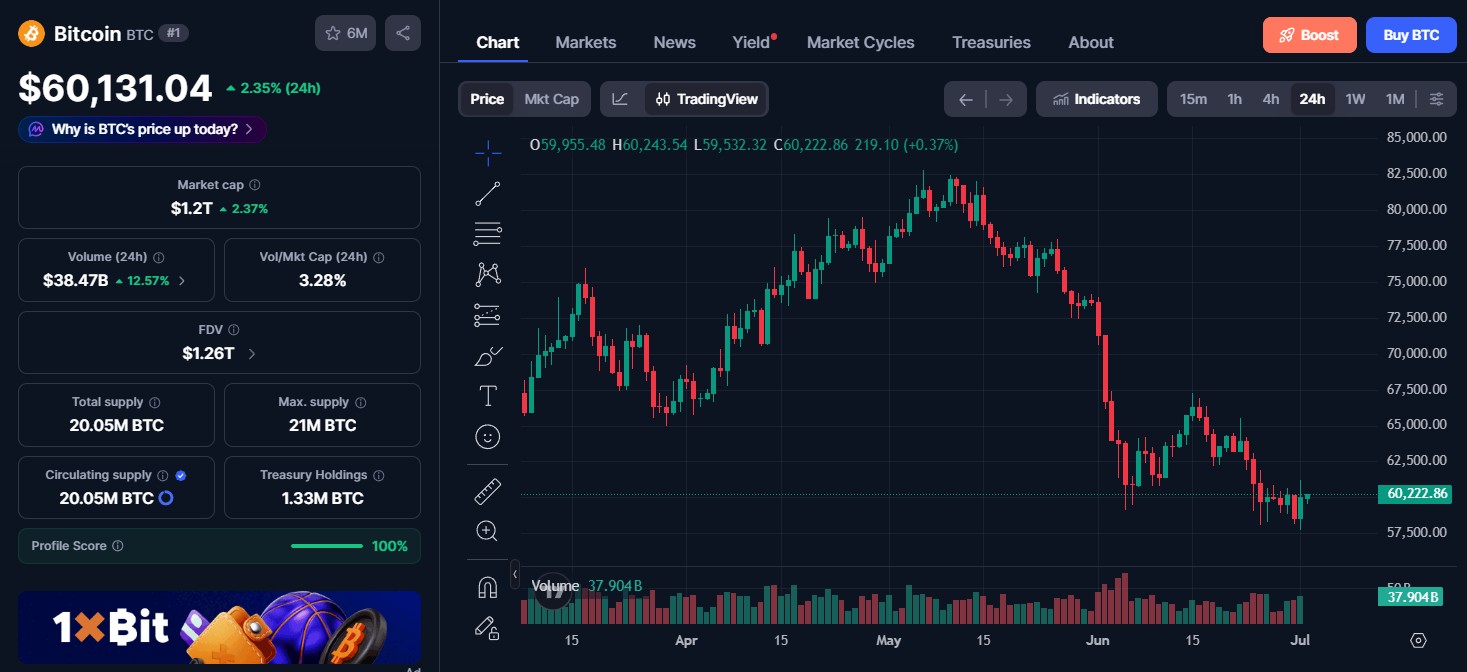Open the Chart tab

pyautogui.click(x=498, y=42)
